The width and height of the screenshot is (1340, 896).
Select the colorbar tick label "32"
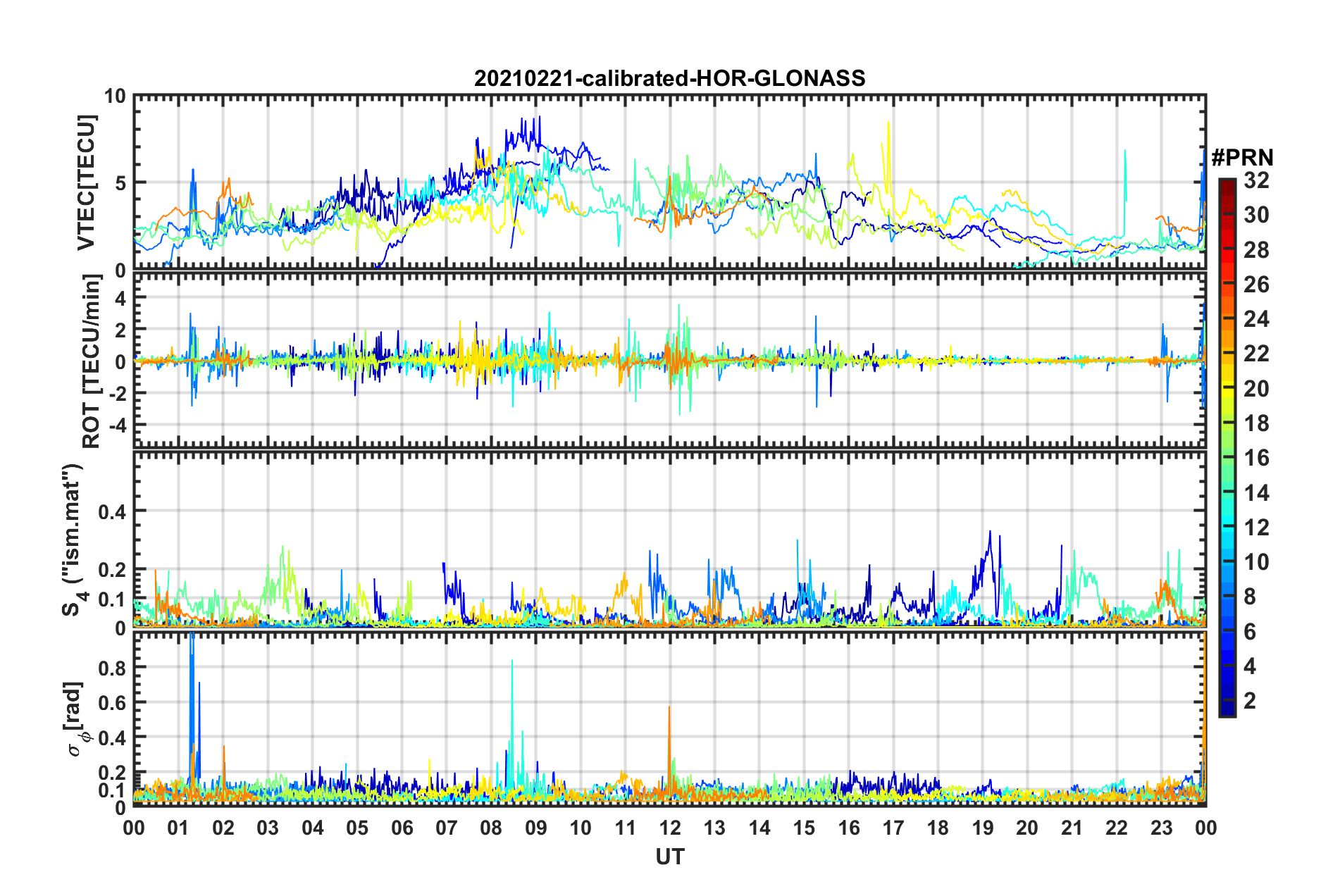1256,180
